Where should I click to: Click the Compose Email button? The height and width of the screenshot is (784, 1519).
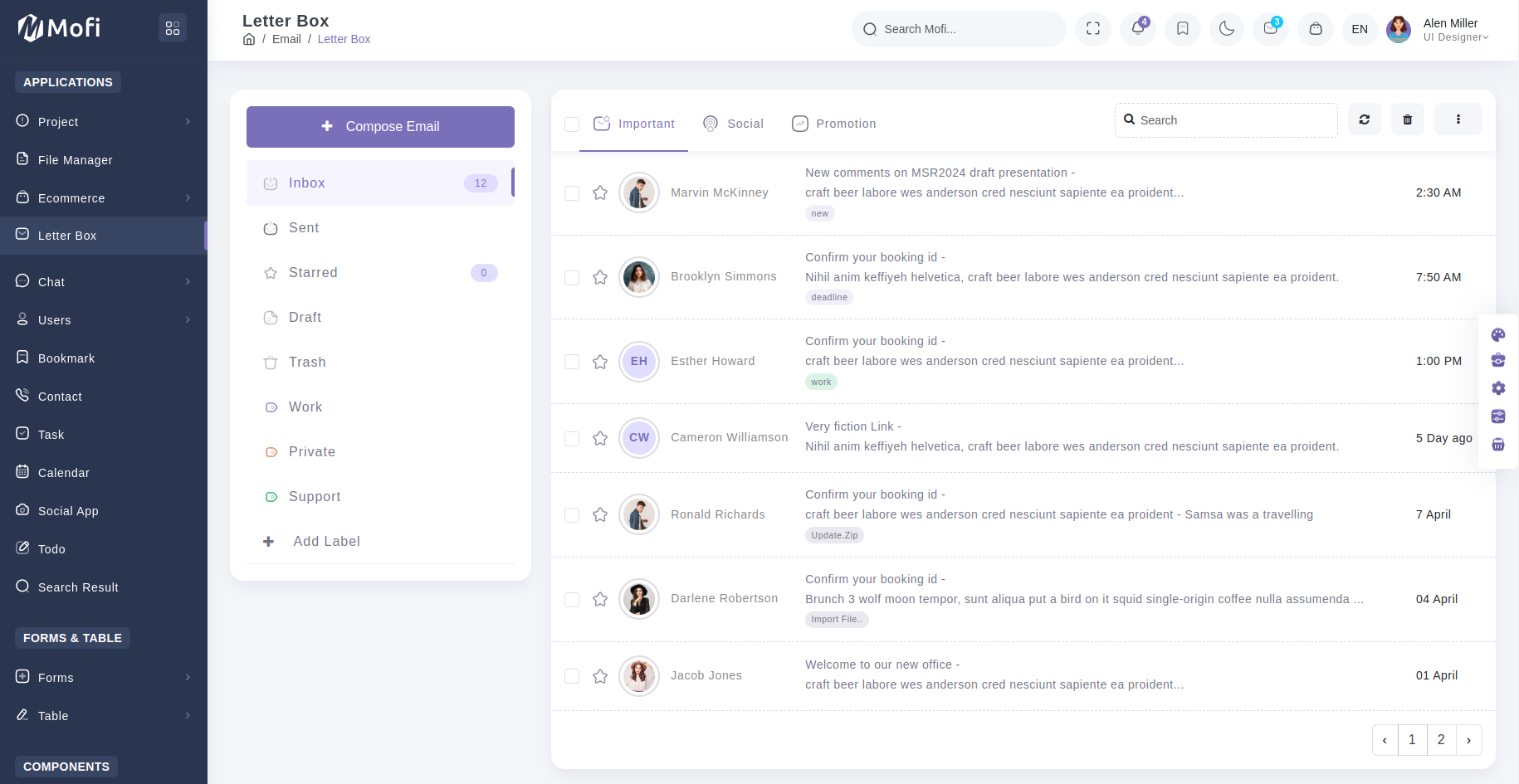click(x=380, y=126)
